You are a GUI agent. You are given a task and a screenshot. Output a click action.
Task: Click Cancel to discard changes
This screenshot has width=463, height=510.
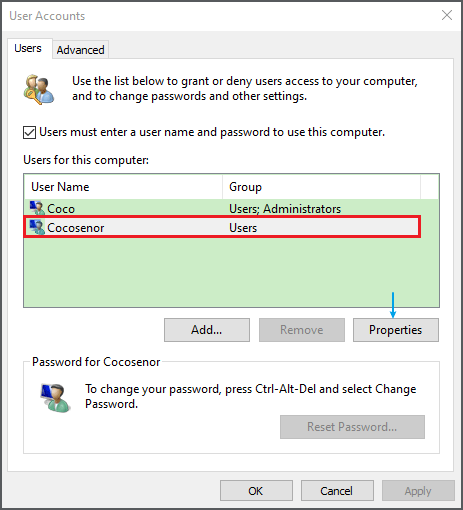337,491
